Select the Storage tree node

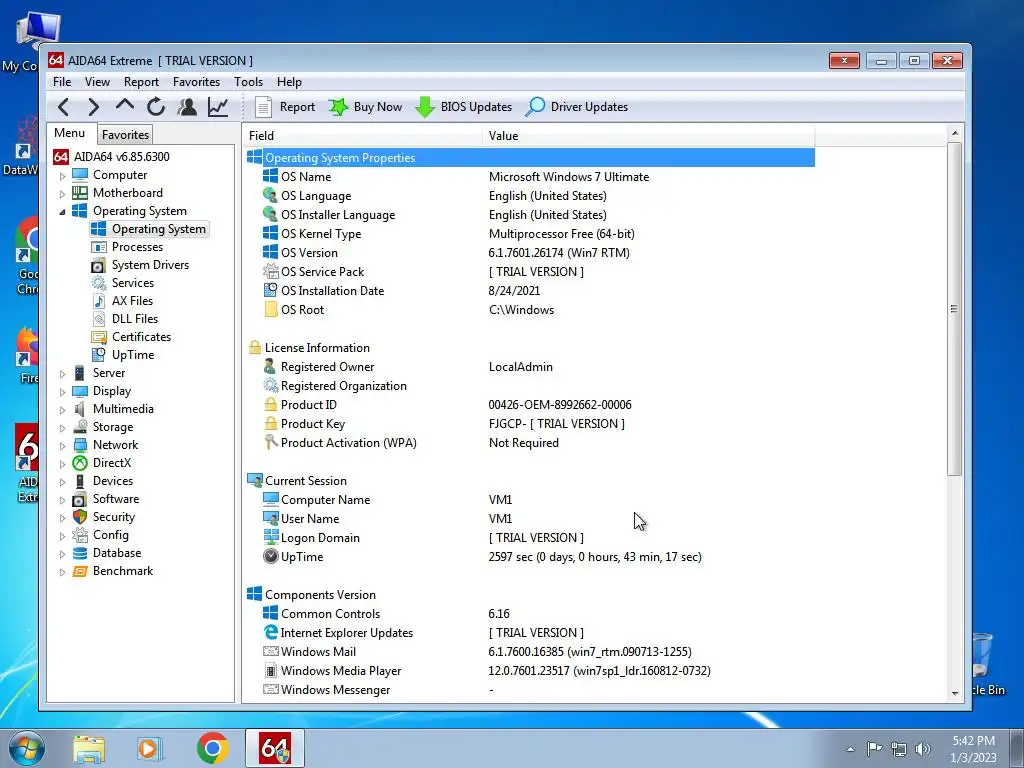(x=112, y=426)
